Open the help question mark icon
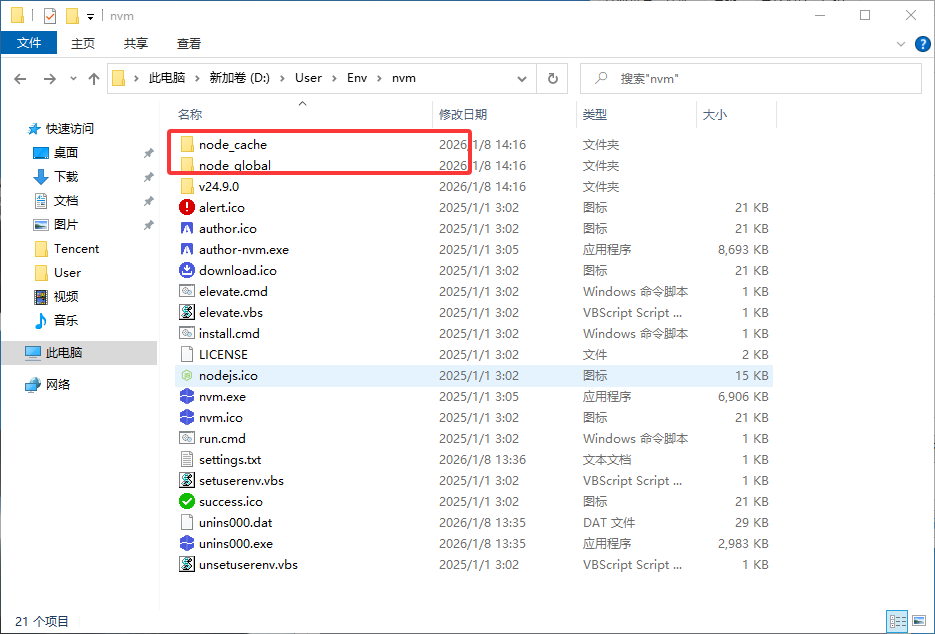Image resolution: width=935 pixels, height=634 pixels. (x=923, y=44)
